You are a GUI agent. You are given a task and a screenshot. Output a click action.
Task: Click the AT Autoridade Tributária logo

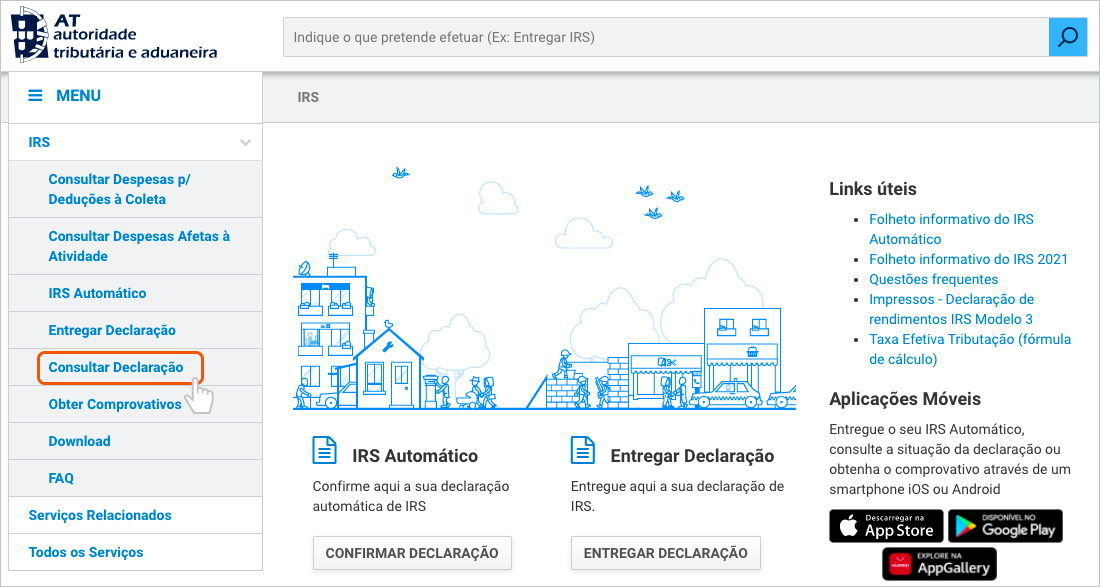(113, 36)
